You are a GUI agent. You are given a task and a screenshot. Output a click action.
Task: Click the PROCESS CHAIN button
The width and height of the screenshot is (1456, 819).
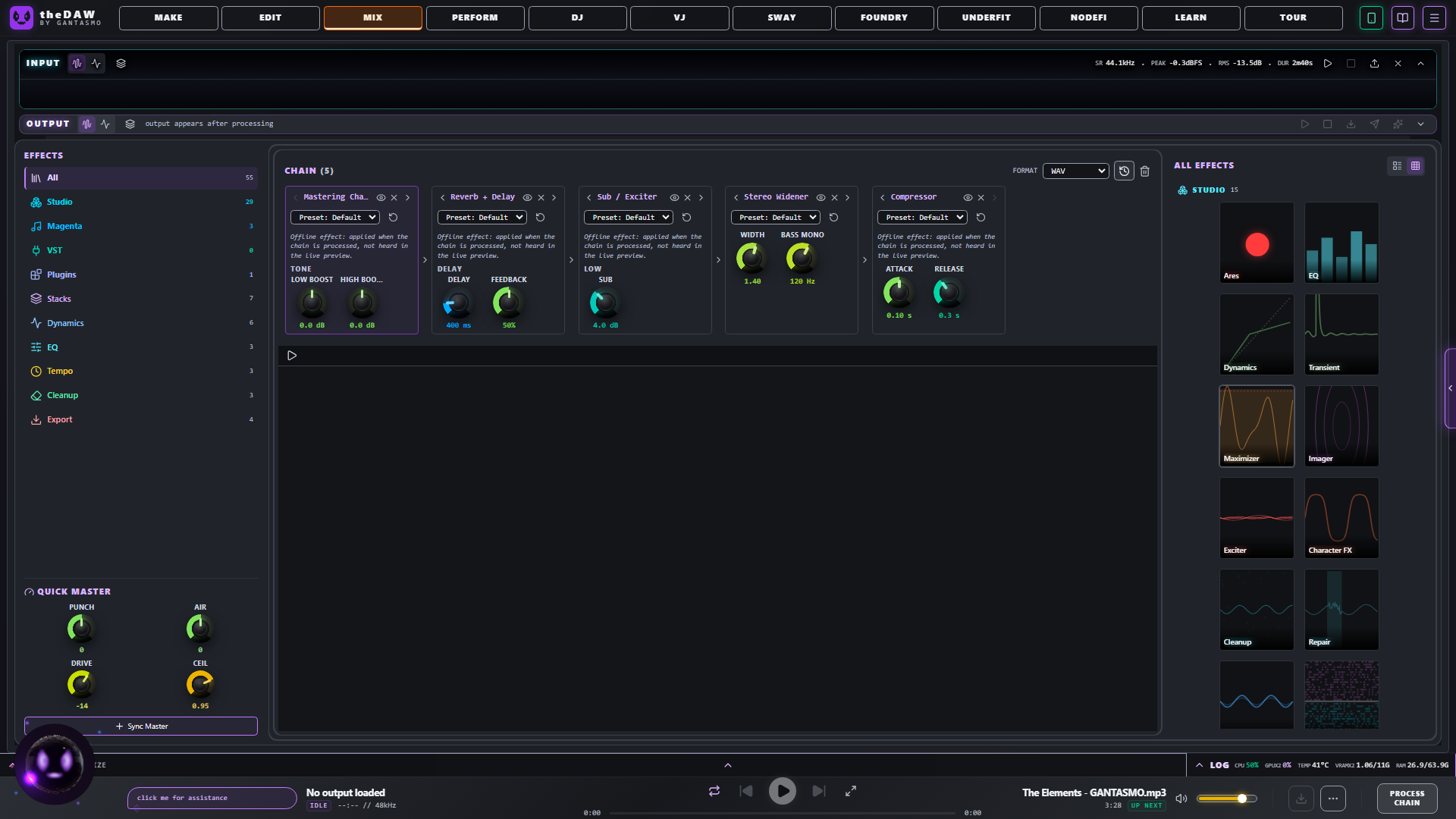coord(1407,799)
